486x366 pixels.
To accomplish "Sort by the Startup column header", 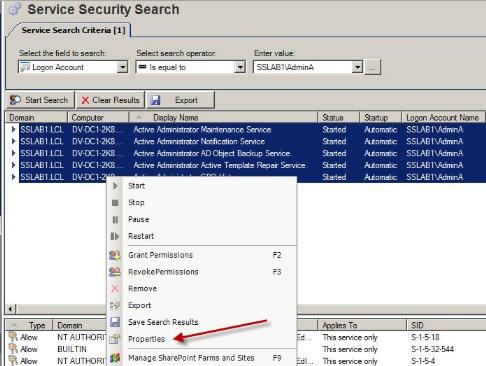I will point(381,118).
